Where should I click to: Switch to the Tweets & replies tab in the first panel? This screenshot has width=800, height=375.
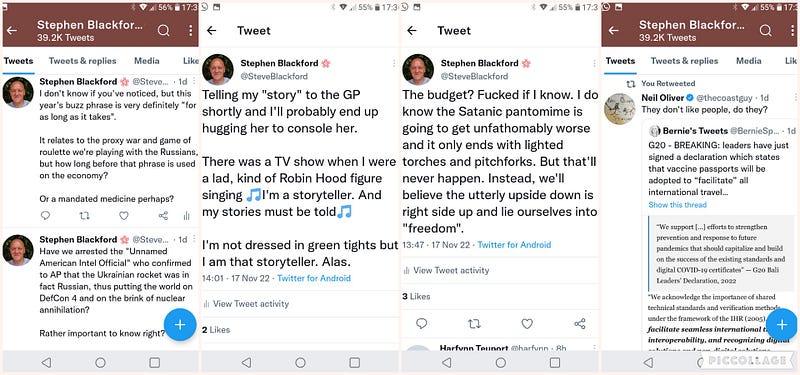(x=83, y=61)
